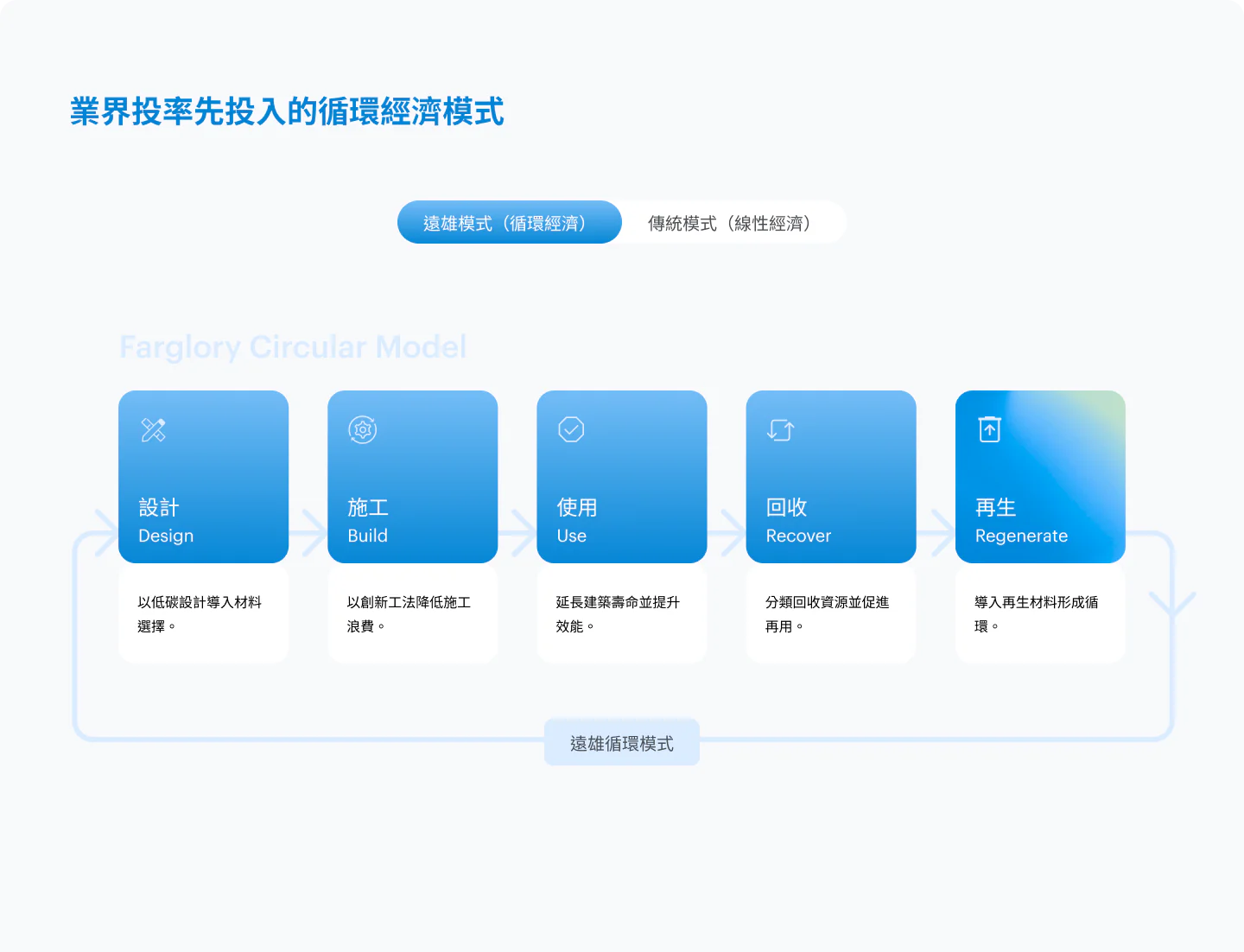This screenshot has width=1244, height=952.
Task: Click the checkmark icon on 使用 card
Action: pos(572,429)
